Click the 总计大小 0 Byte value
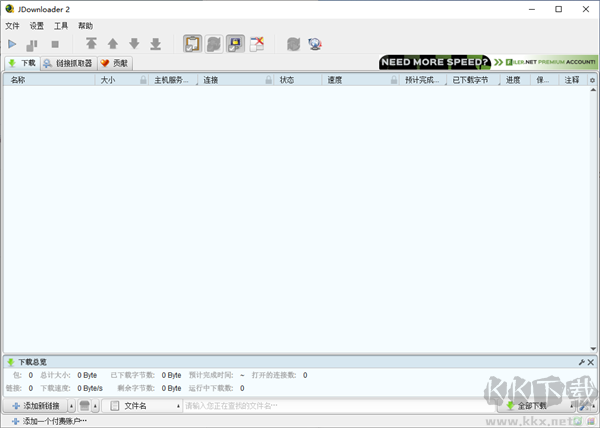Screen dimensions: 600x428 click(x=87, y=375)
